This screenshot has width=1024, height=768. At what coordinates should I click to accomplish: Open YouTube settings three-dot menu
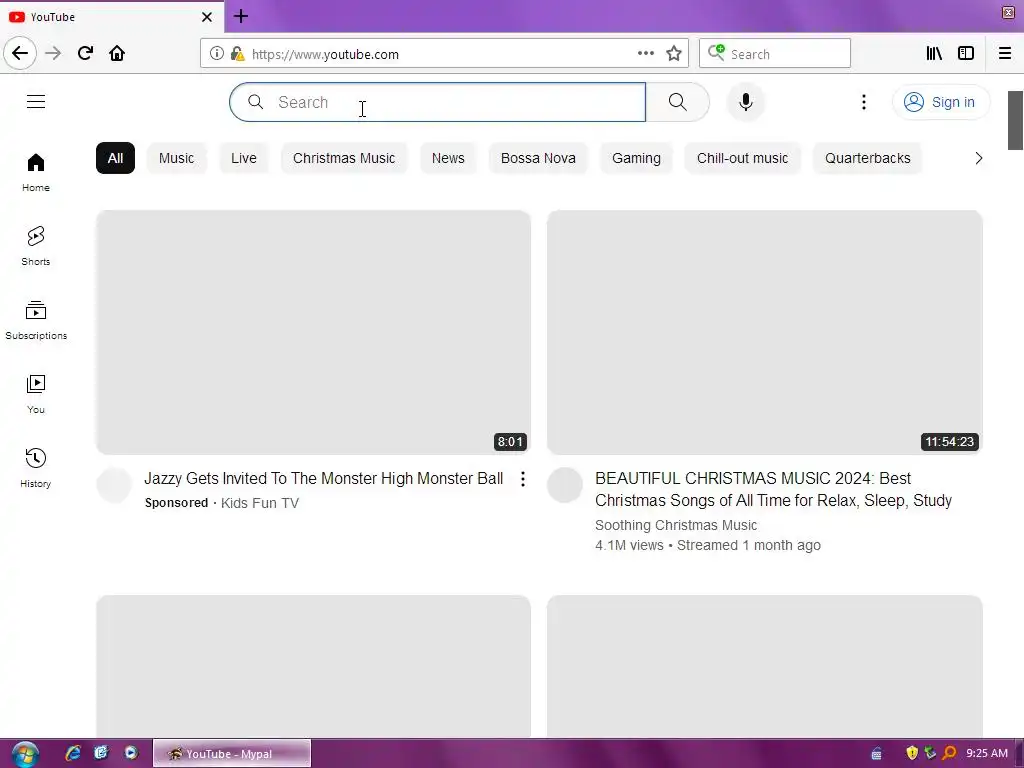[863, 102]
